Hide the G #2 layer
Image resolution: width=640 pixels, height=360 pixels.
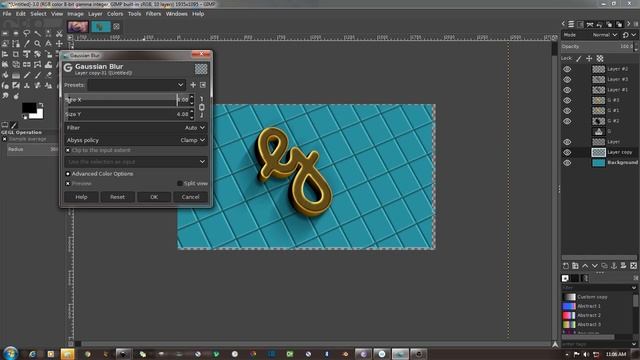[567, 121]
